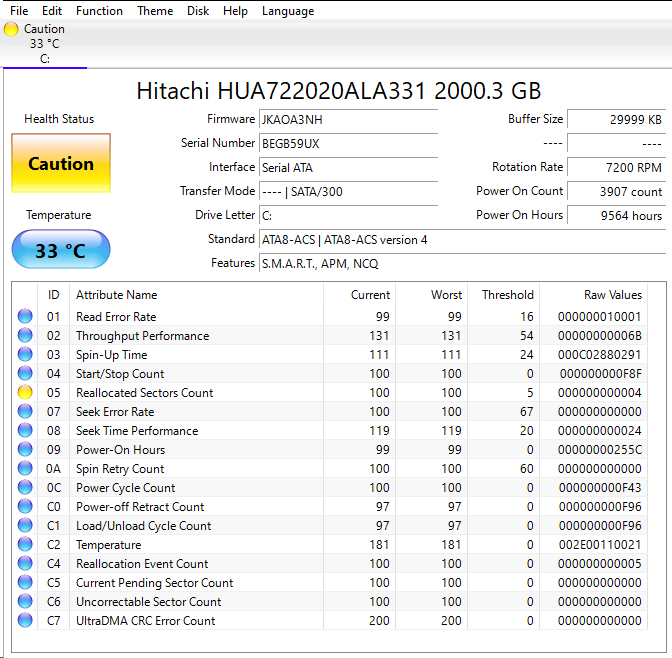Click the blue status icon for Reallocation Event Count

click(x=25, y=563)
